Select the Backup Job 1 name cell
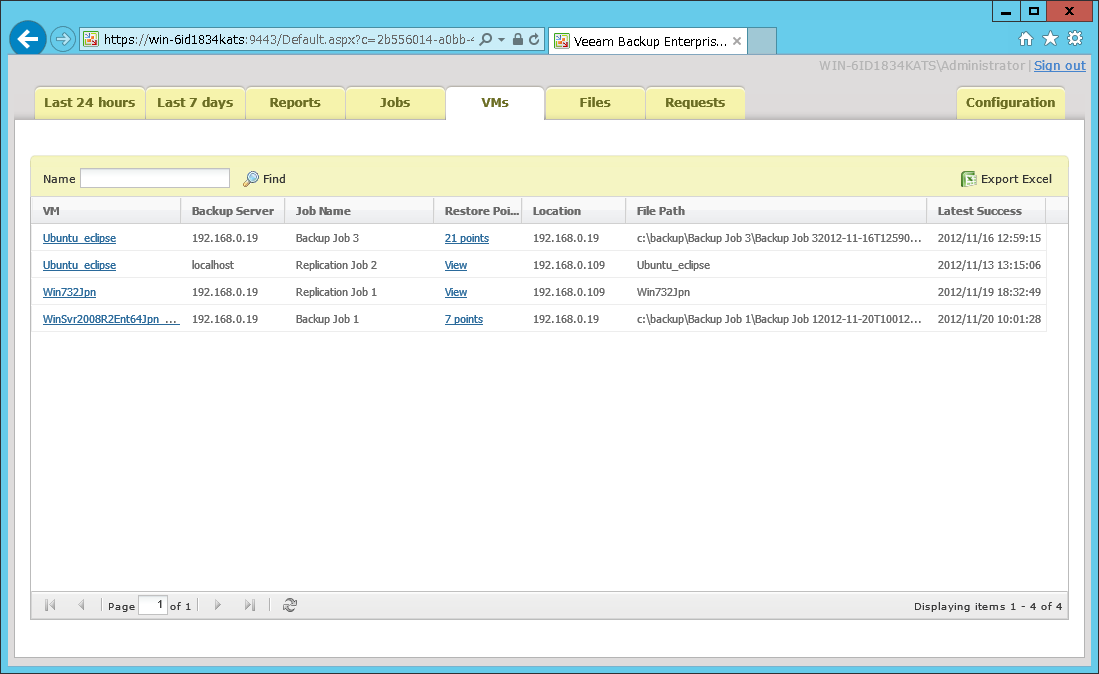Screen dimensions: 1099x674 (360, 319)
